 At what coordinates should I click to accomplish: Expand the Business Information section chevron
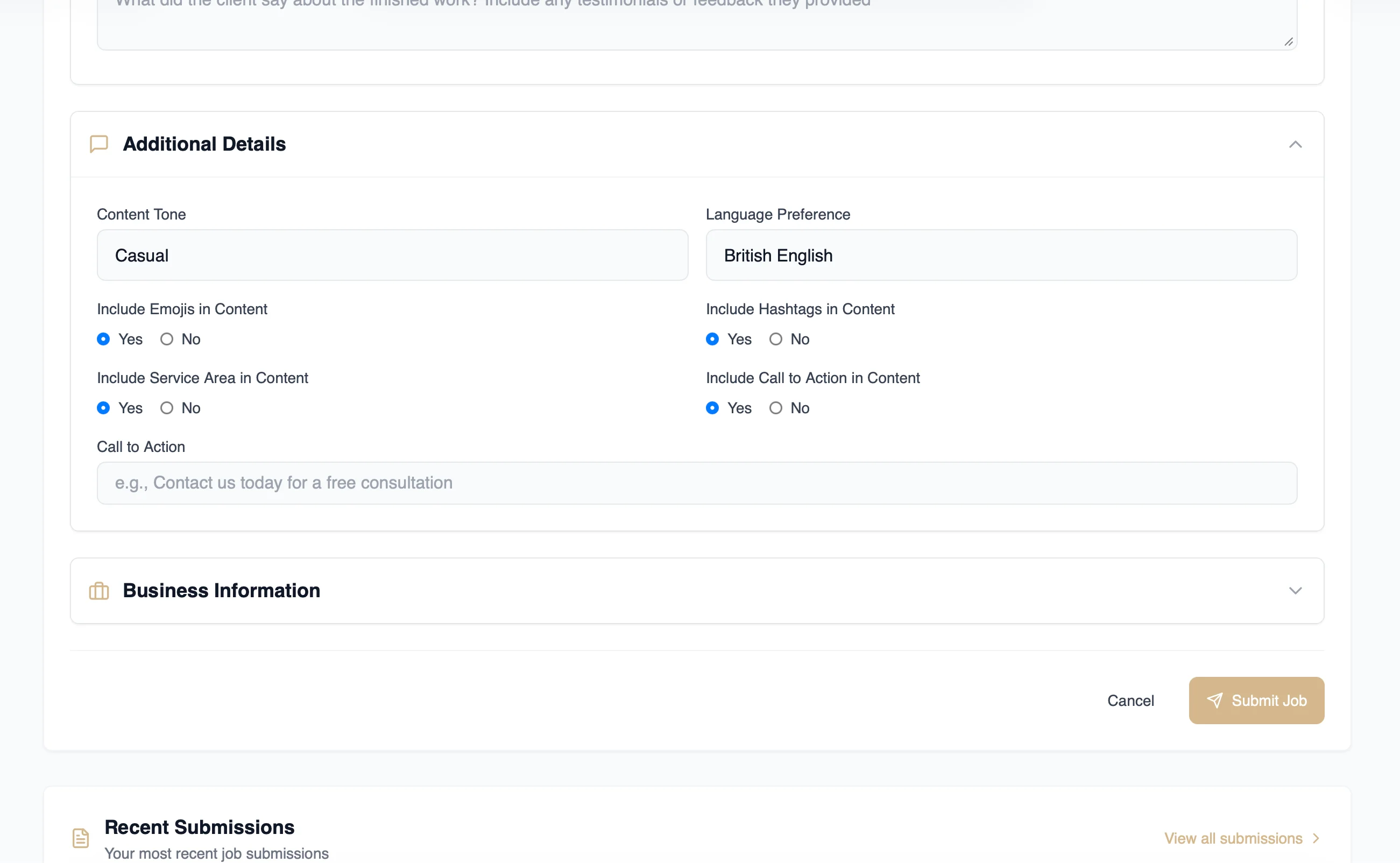click(x=1296, y=591)
